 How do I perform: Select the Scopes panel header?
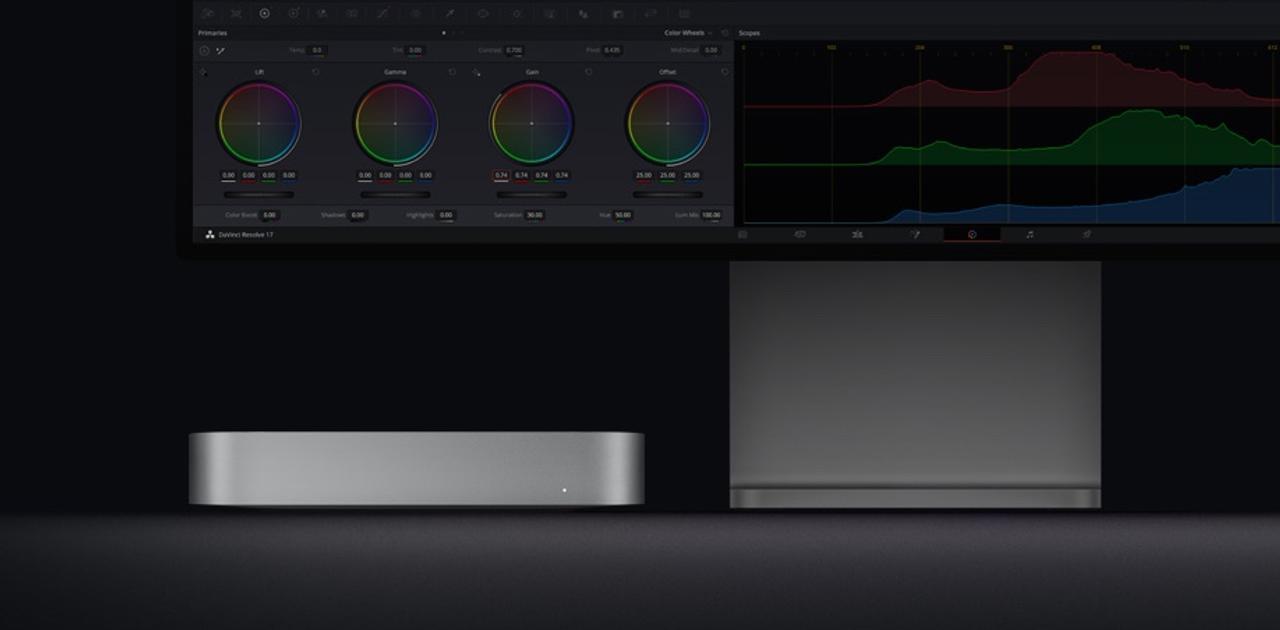point(750,33)
